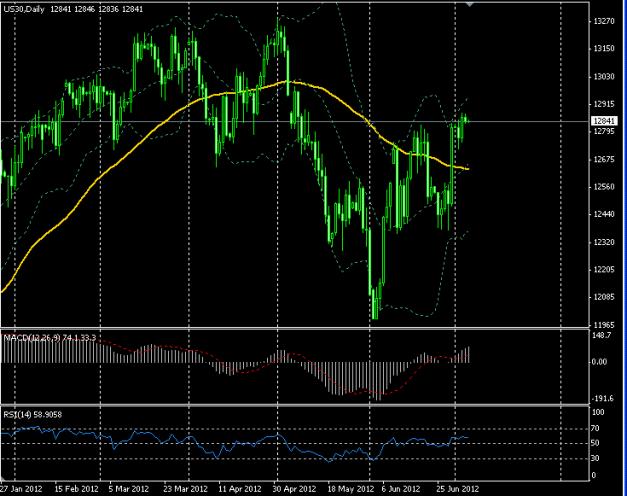Click the current price tag 12841 on axis
The height and width of the screenshot is (496, 627).
(x=604, y=121)
